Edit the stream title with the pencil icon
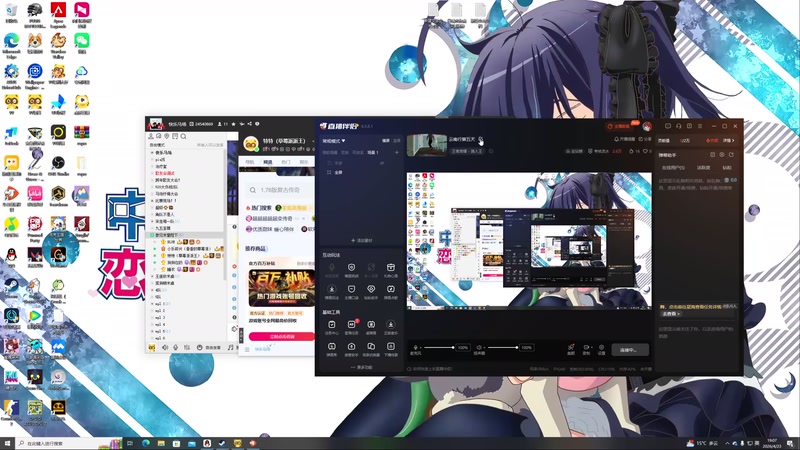The height and width of the screenshot is (450, 800). 481,139
